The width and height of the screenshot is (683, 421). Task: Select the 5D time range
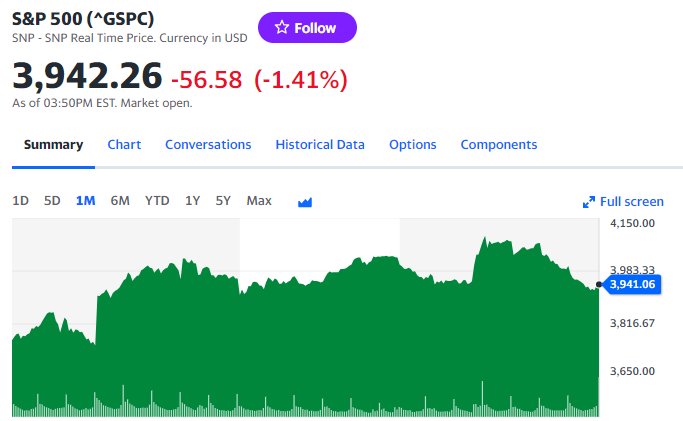tap(52, 201)
